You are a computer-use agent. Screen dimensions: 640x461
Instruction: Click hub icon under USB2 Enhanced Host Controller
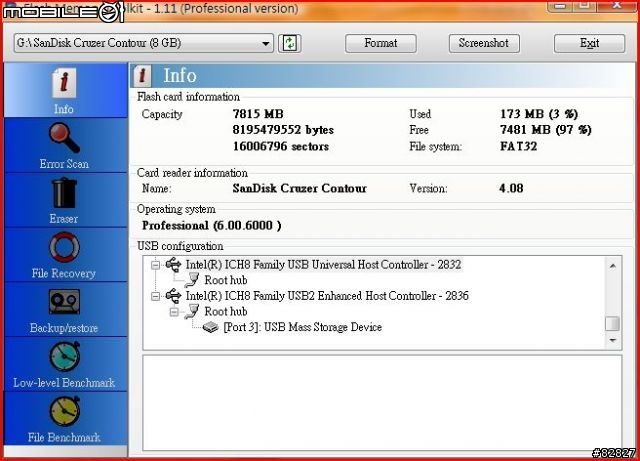(192, 312)
